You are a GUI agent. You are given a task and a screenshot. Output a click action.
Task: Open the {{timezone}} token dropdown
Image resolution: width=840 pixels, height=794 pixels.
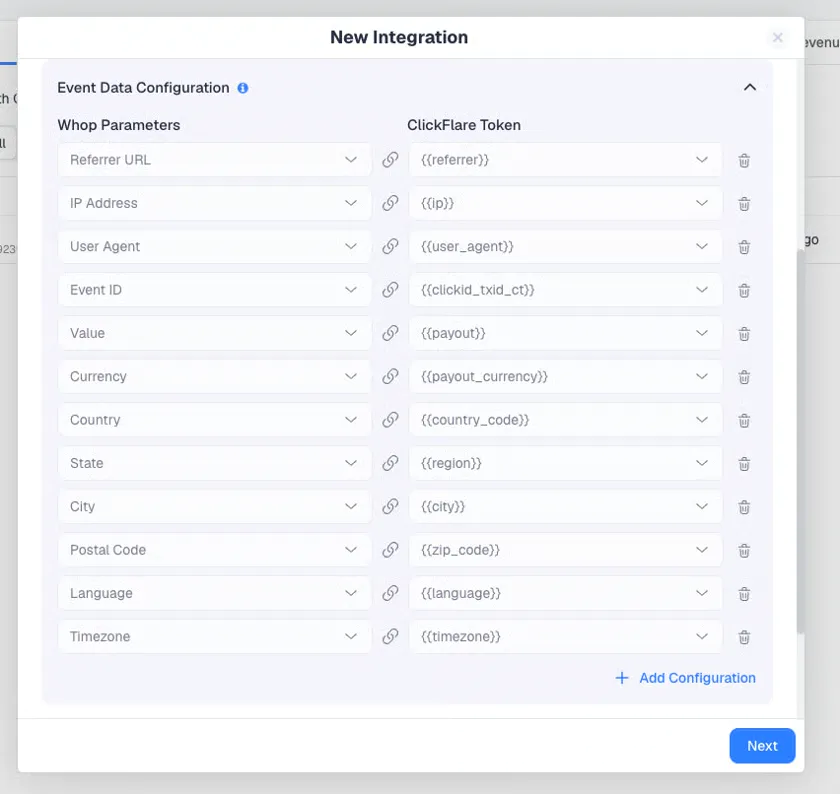click(x=565, y=636)
